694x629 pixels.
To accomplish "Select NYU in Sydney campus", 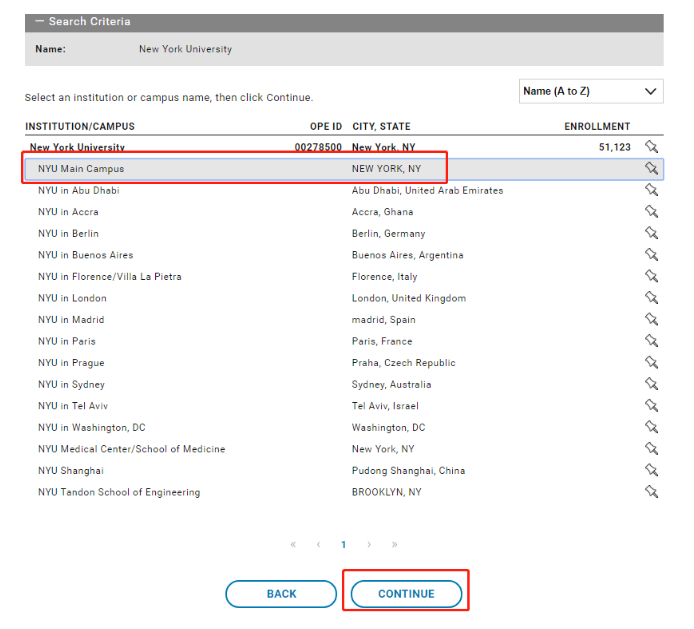I will click(x=71, y=384).
